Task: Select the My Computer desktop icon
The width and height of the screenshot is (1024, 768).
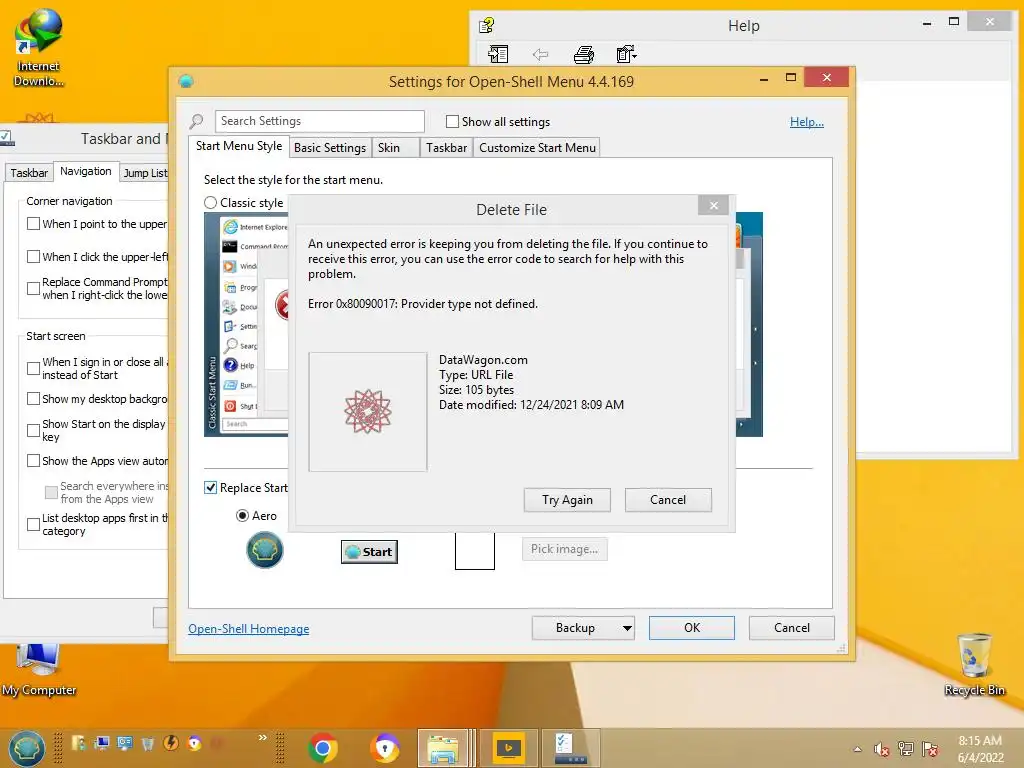Action: point(39,670)
